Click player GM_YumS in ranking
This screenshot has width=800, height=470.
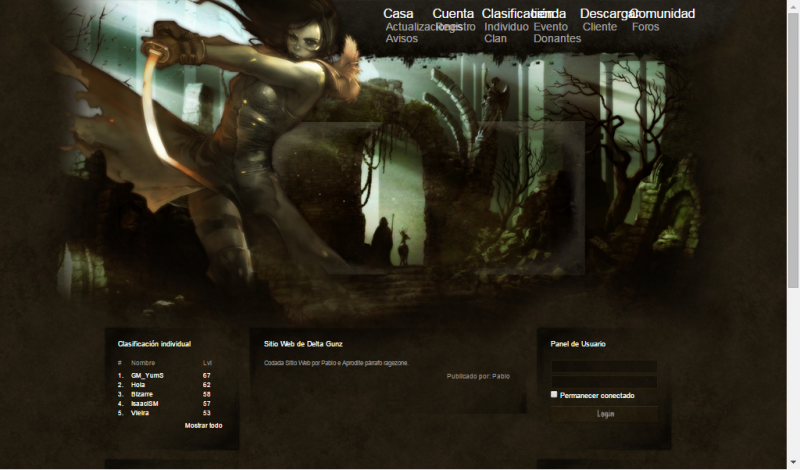147,376
